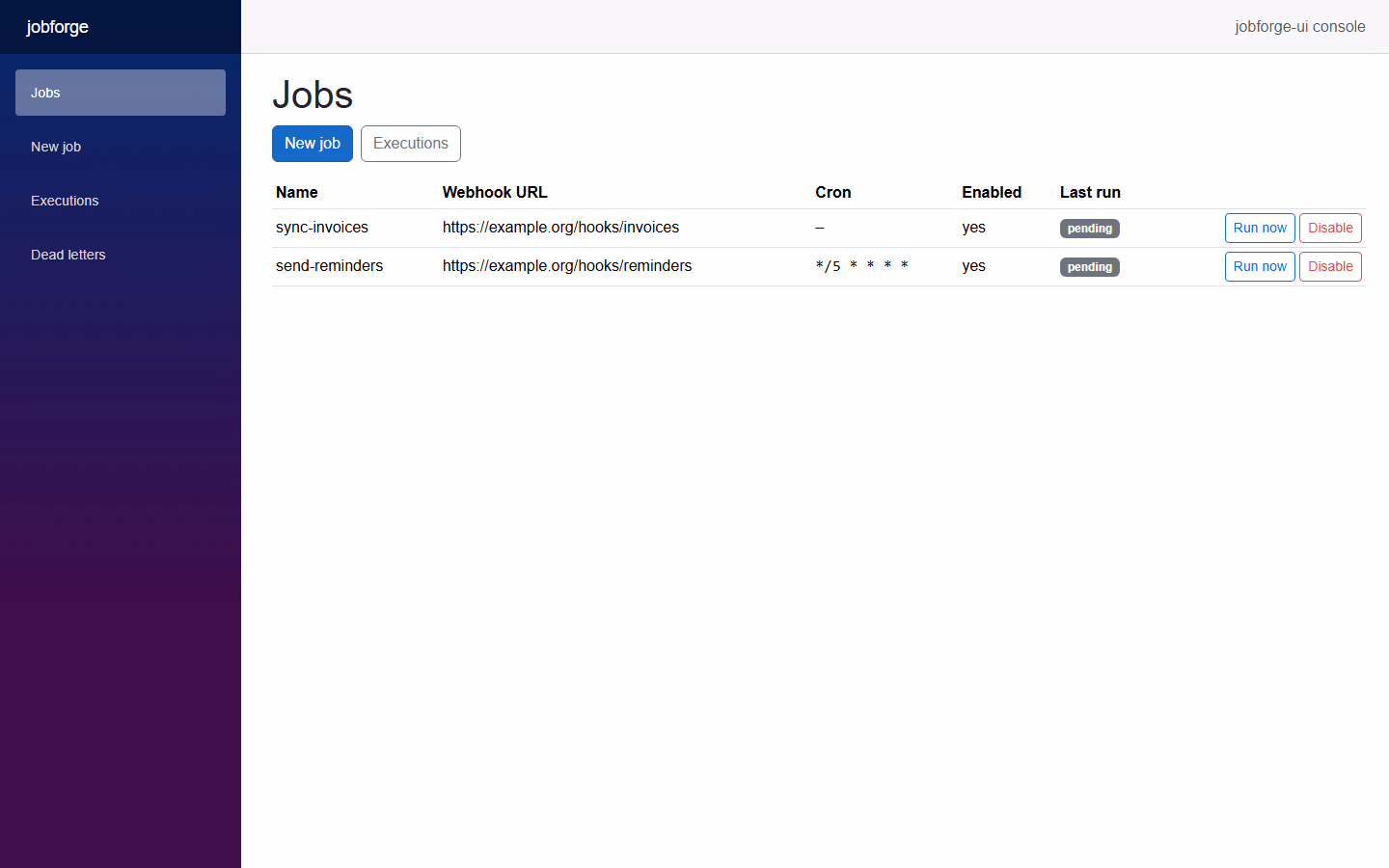
Task: Click the send-reminders job name
Action: [329, 266]
